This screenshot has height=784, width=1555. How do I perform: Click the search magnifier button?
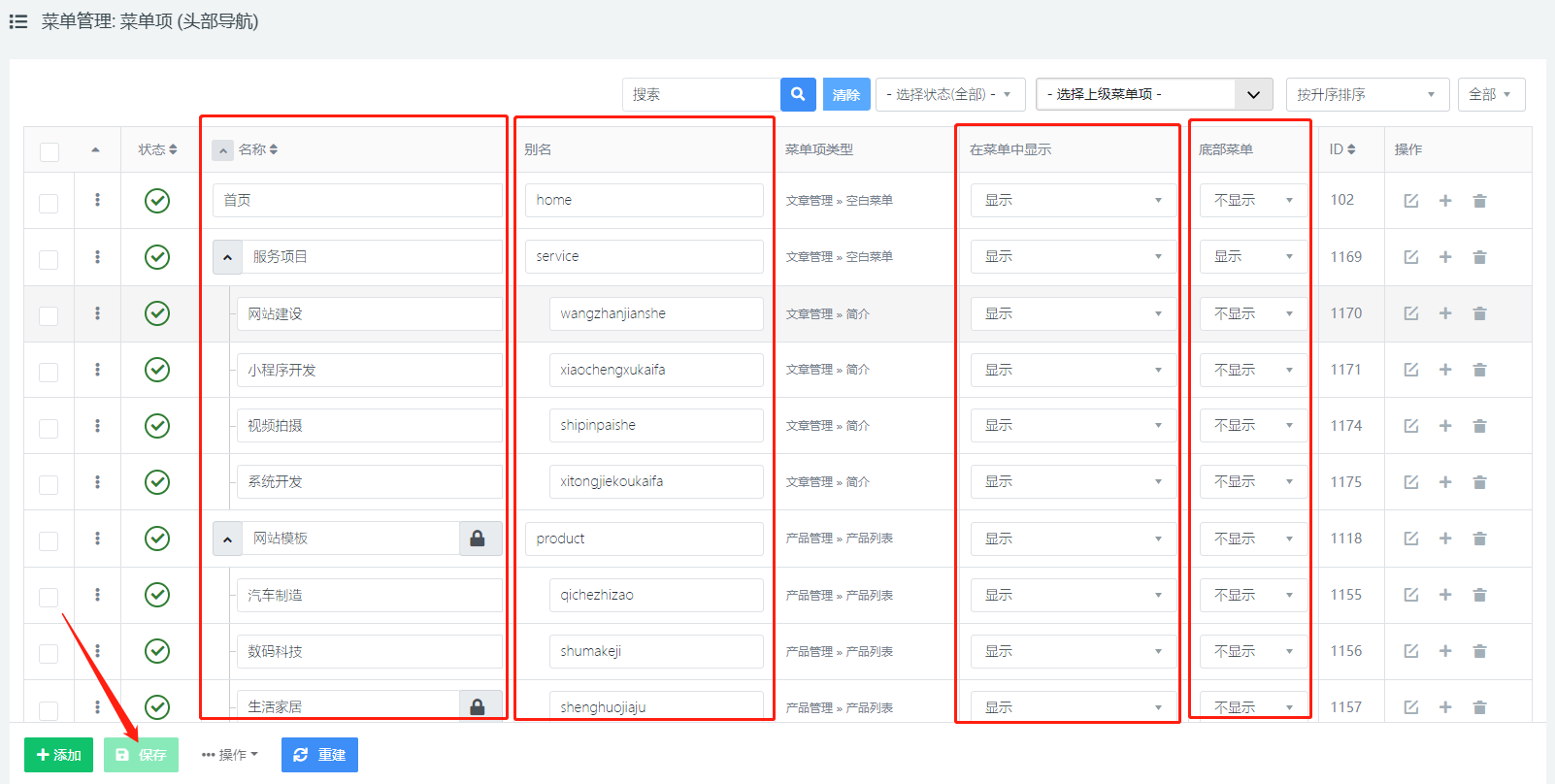[797, 94]
